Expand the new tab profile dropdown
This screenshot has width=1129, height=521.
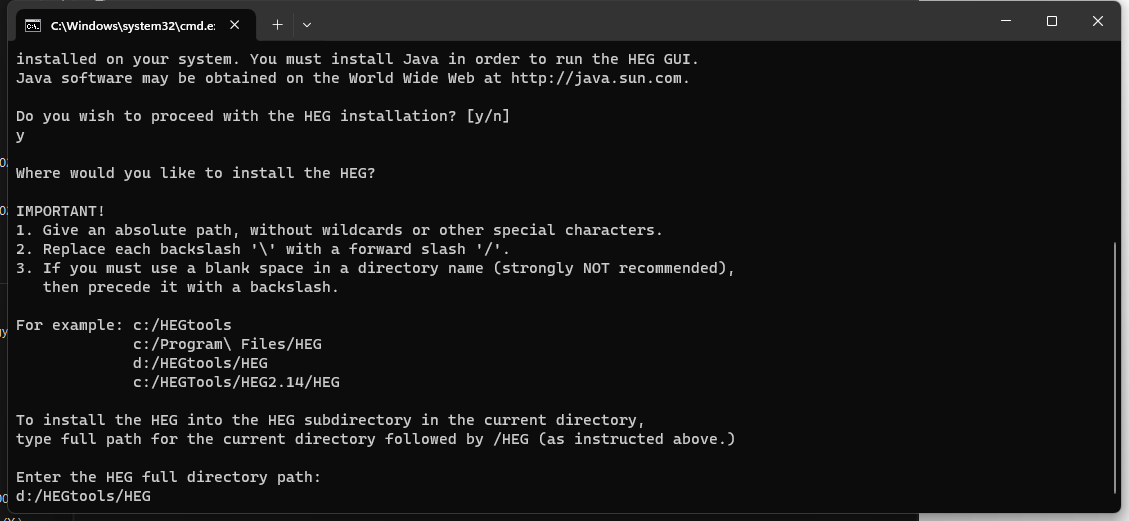click(x=307, y=24)
